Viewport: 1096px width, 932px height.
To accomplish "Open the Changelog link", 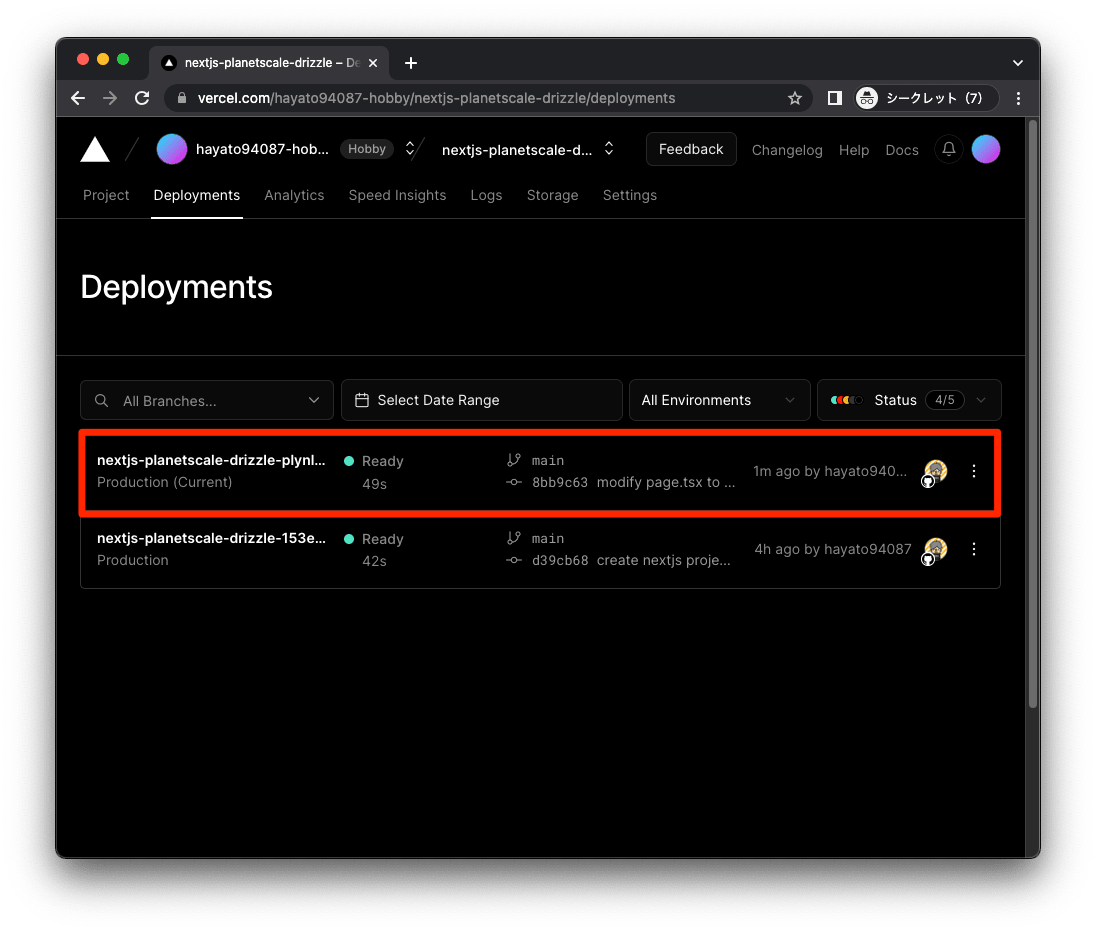I will 786,150.
